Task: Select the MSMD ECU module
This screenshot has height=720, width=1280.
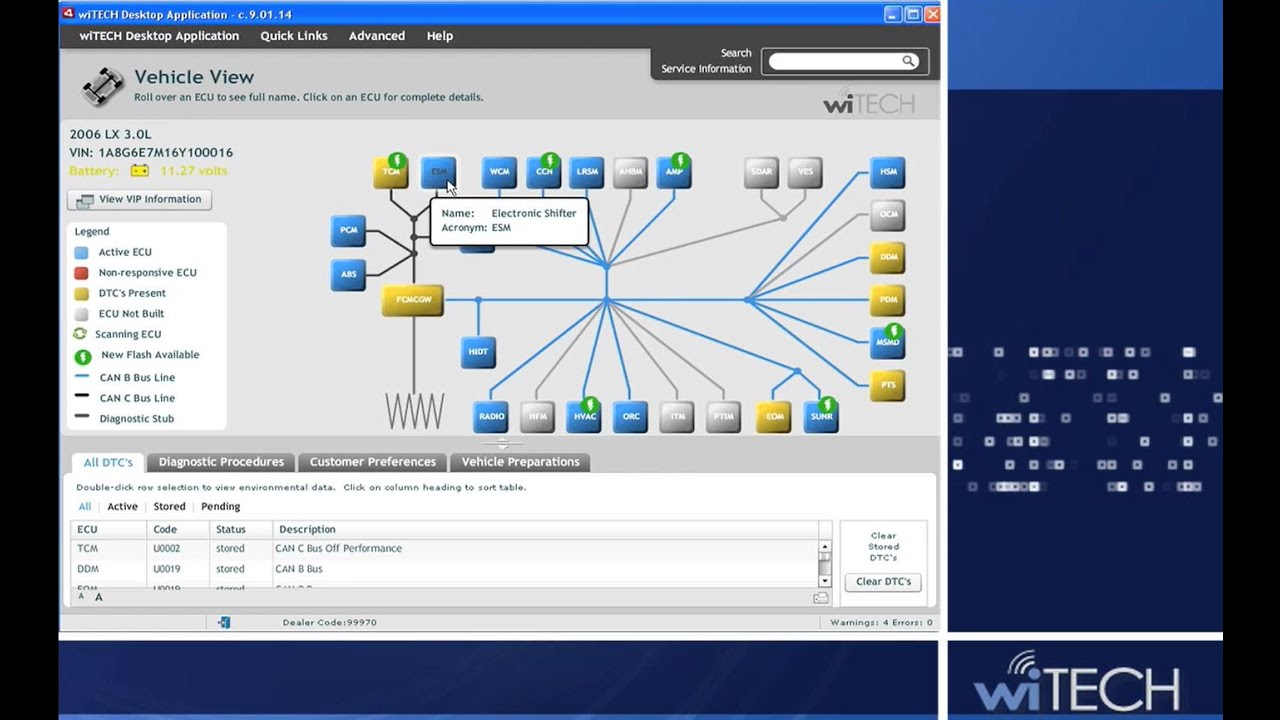Action: 888,342
